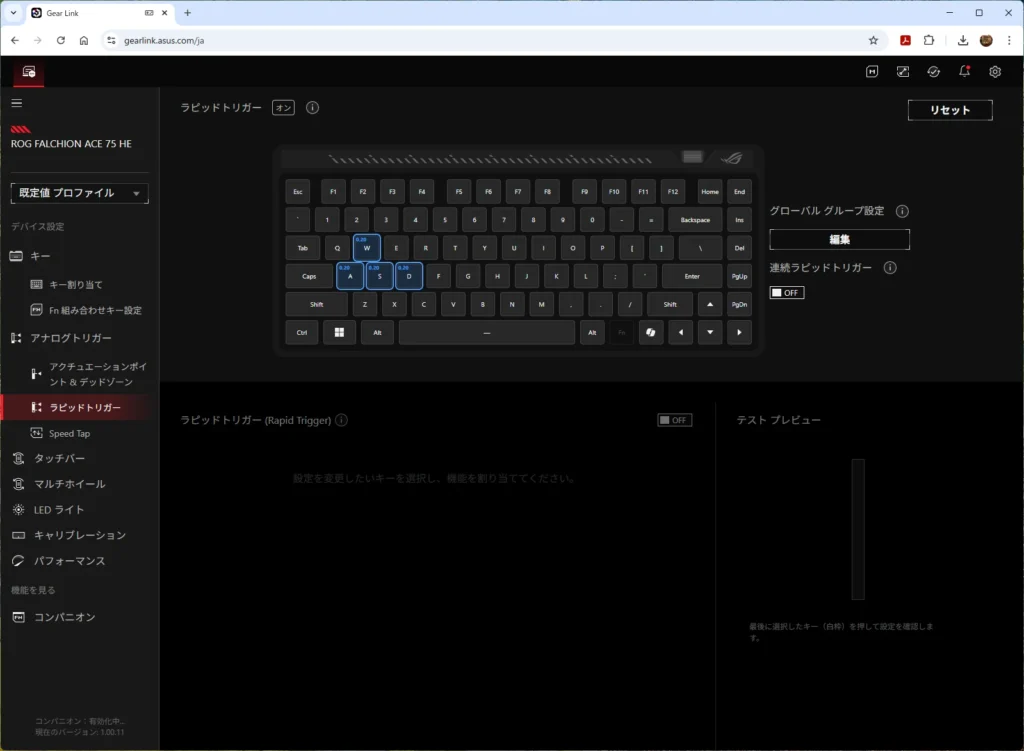Open the settings gear in Gear Link
This screenshot has width=1024, height=751.
click(x=995, y=71)
